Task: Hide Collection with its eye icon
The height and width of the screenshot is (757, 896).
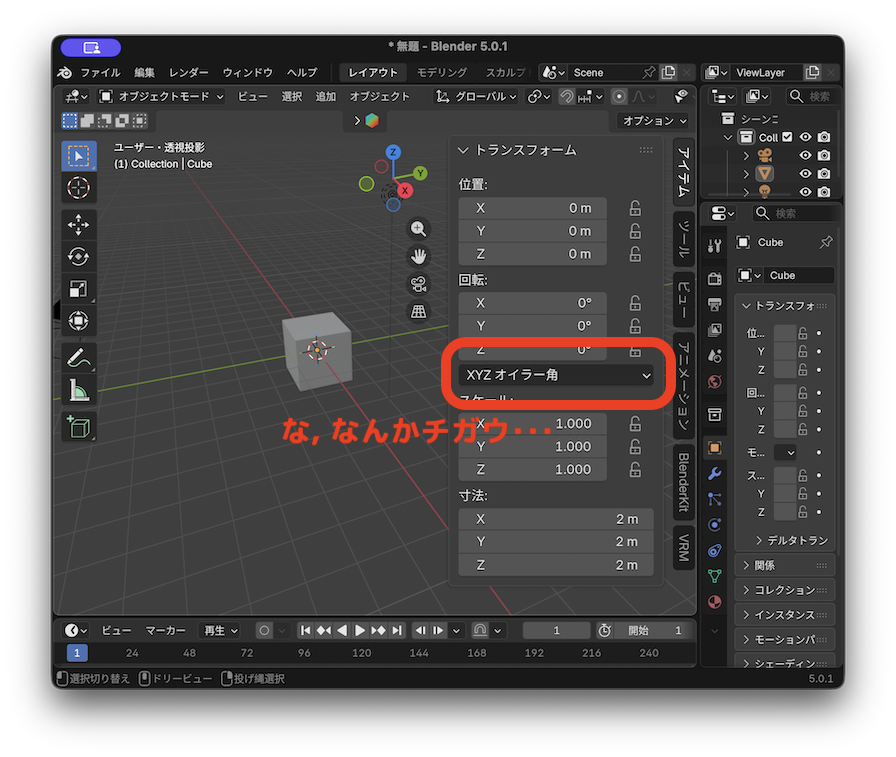Action: pos(805,137)
